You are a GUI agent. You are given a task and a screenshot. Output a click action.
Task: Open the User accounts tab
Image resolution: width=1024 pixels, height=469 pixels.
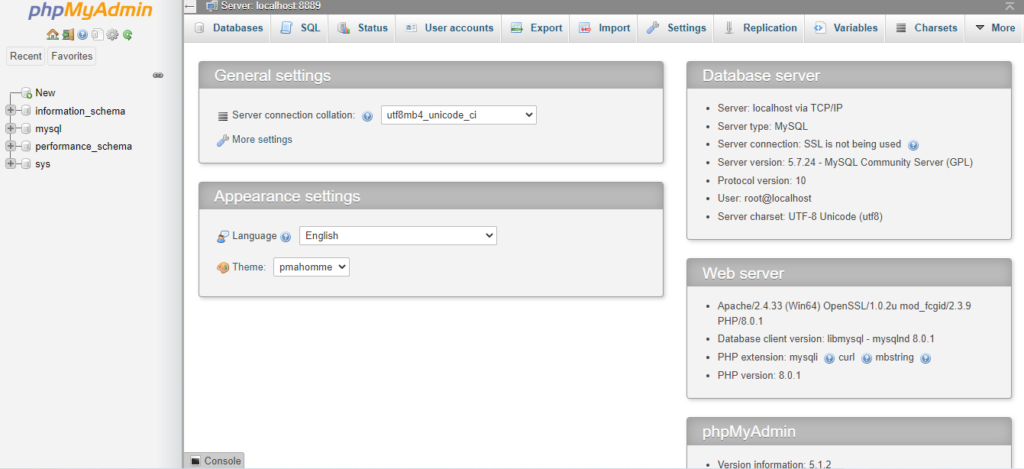coord(450,28)
